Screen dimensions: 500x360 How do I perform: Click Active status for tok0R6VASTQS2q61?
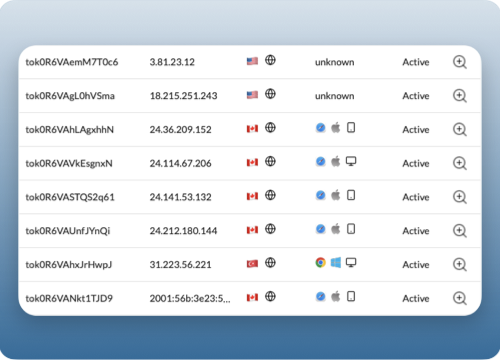tap(416, 197)
